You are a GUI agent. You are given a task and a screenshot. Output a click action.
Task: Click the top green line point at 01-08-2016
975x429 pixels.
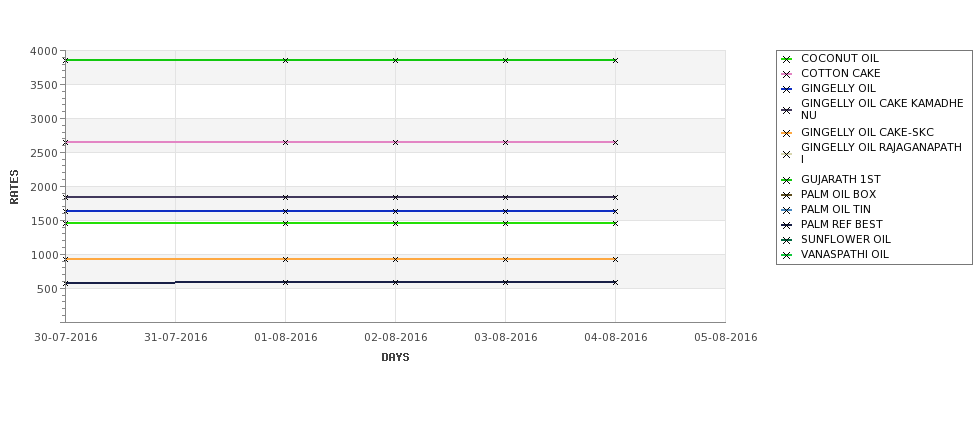click(285, 60)
